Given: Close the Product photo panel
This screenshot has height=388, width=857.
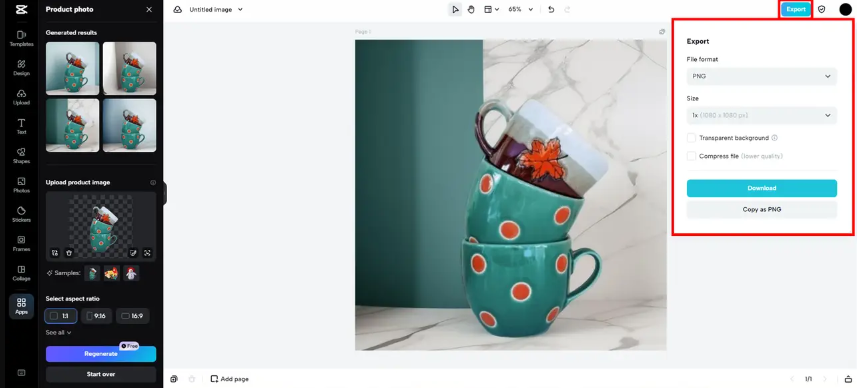Looking at the screenshot, I should [149, 9].
